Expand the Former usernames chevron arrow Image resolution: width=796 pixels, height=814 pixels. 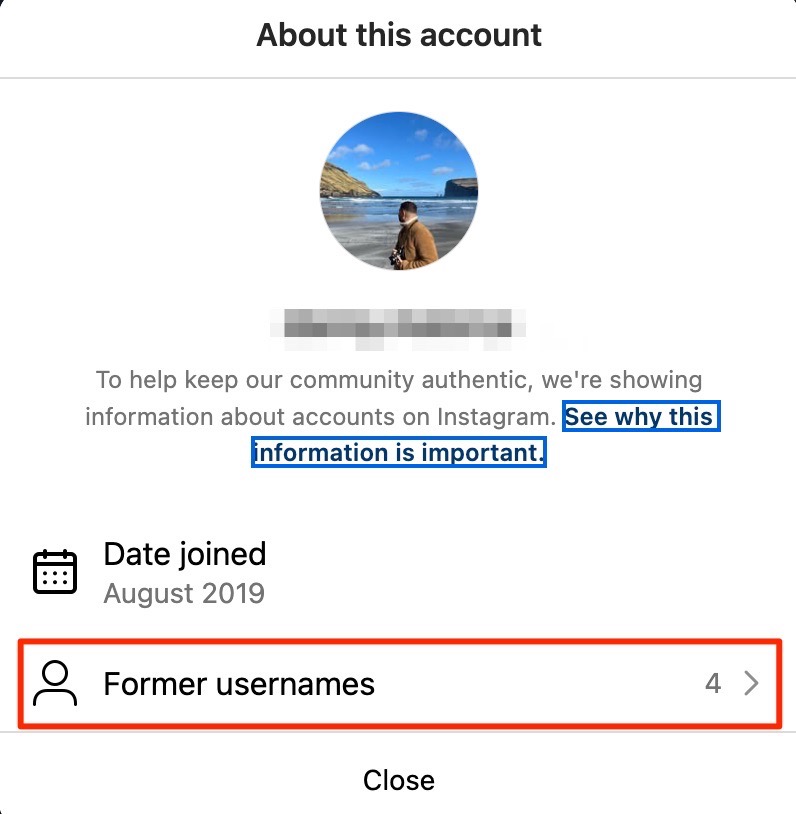(x=752, y=684)
